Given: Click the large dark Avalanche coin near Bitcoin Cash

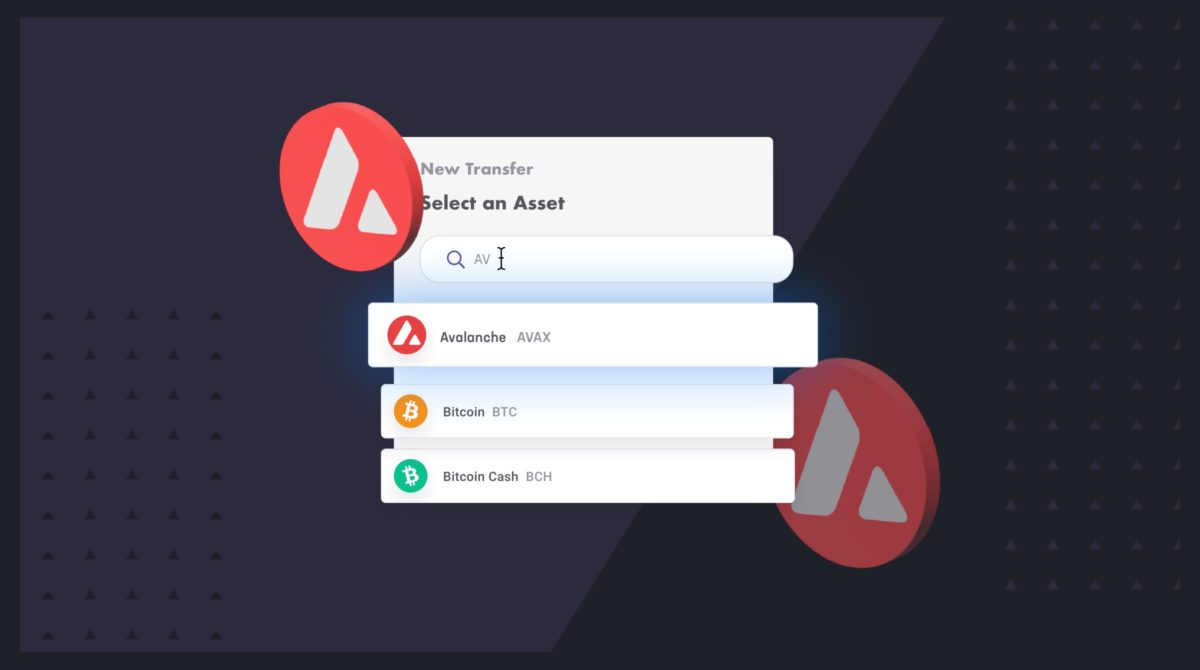Looking at the screenshot, I should [x=856, y=462].
